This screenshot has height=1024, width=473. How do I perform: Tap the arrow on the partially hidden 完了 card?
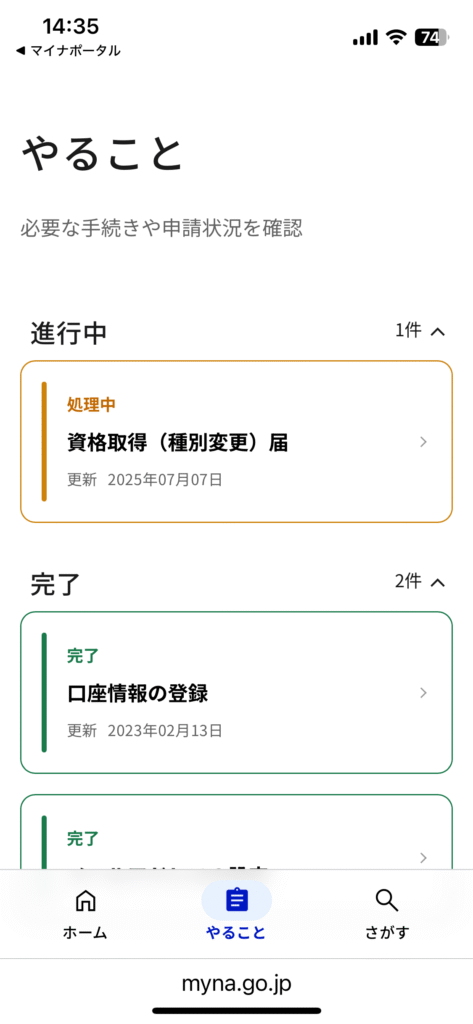423,857
